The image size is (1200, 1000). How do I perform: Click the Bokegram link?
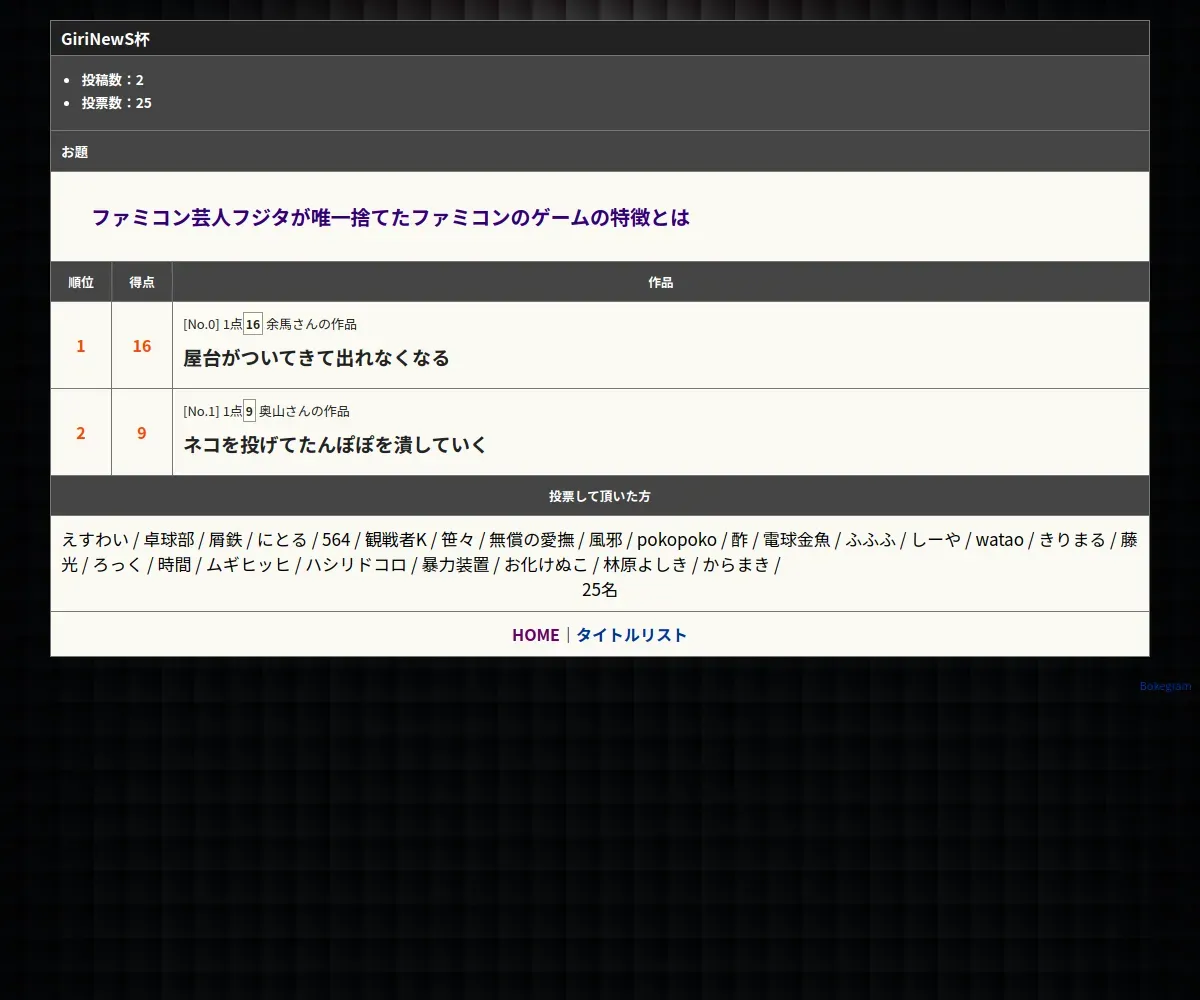[x=1165, y=686]
